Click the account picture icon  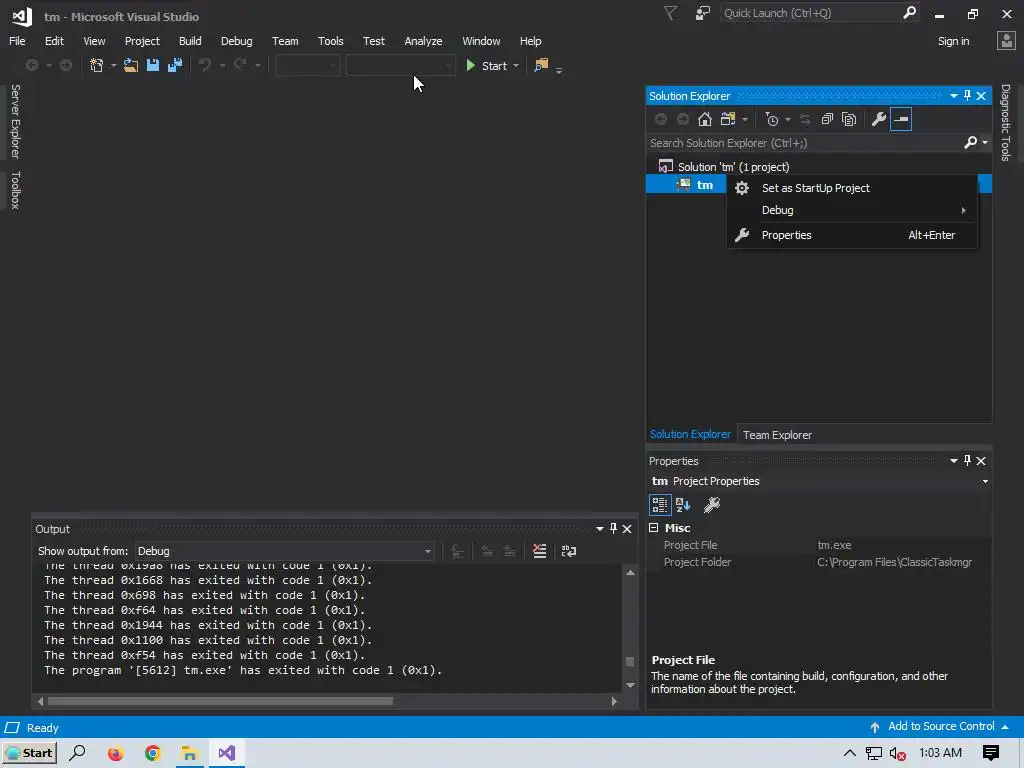(1006, 41)
